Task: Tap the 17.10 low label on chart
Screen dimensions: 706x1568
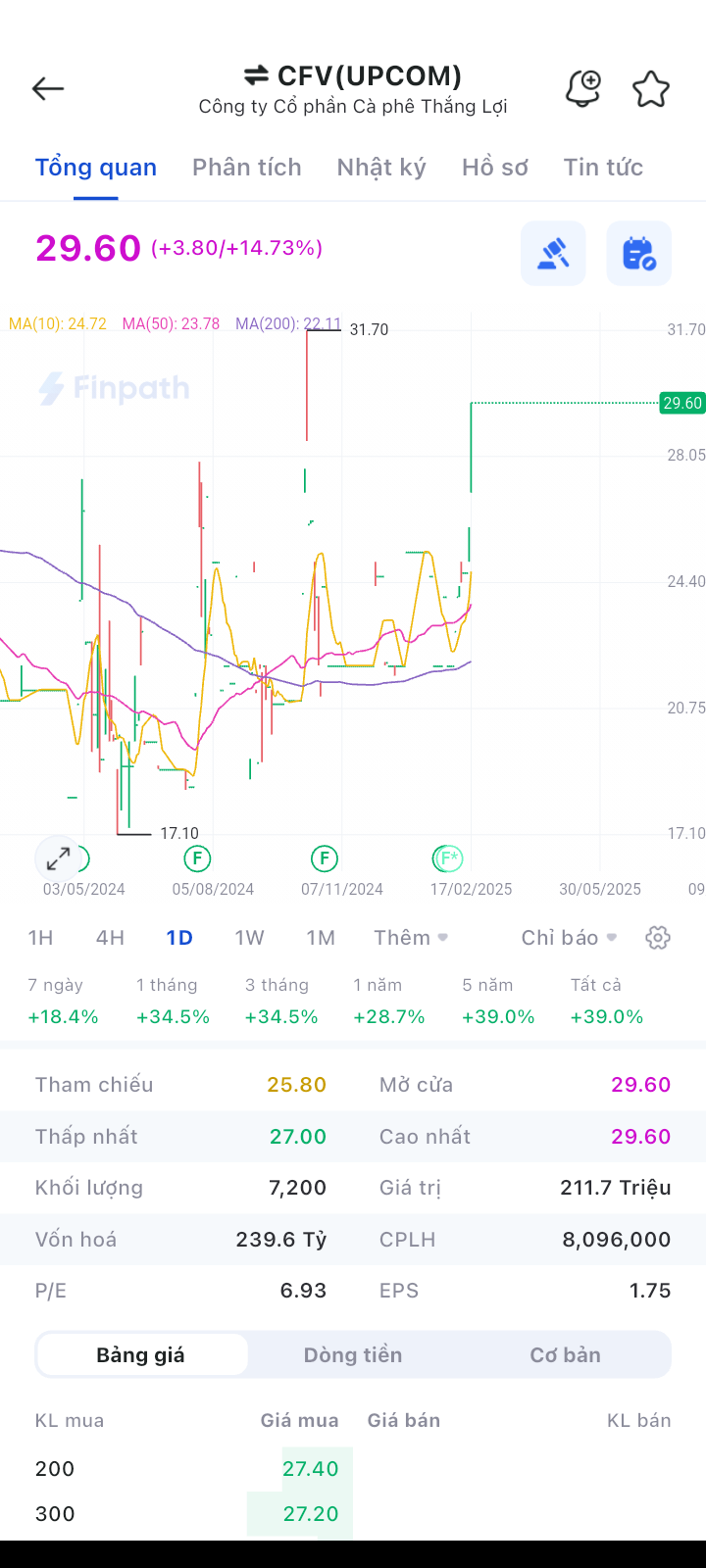Action: point(179,834)
